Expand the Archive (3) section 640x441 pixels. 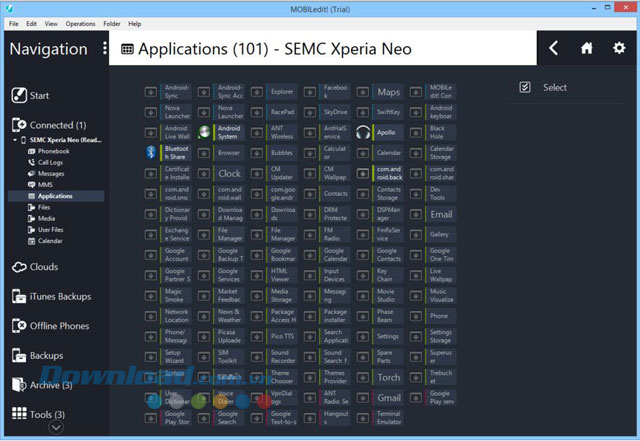tap(18, 385)
